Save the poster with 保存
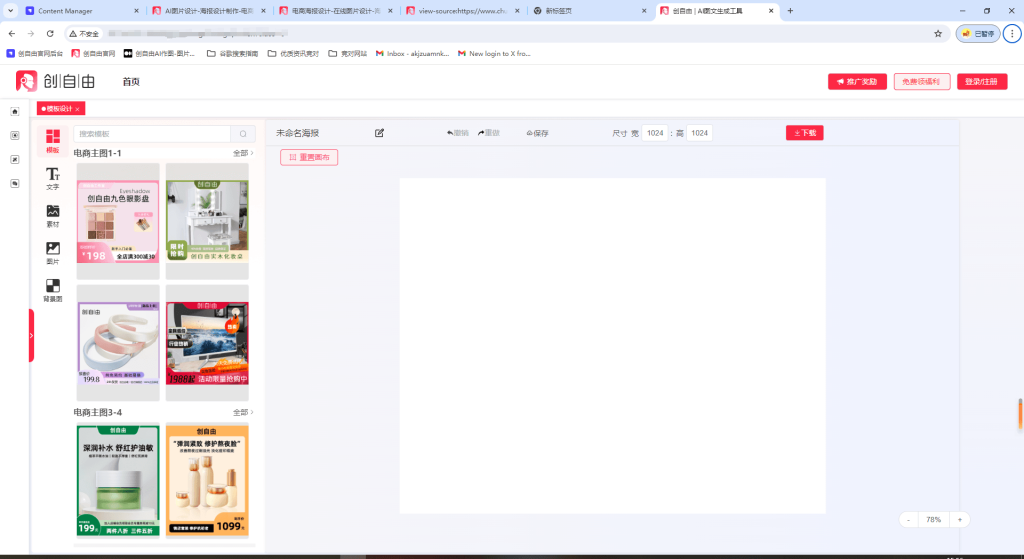Image resolution: width=1024 pixels, height=559 pixels. (536, 133)
